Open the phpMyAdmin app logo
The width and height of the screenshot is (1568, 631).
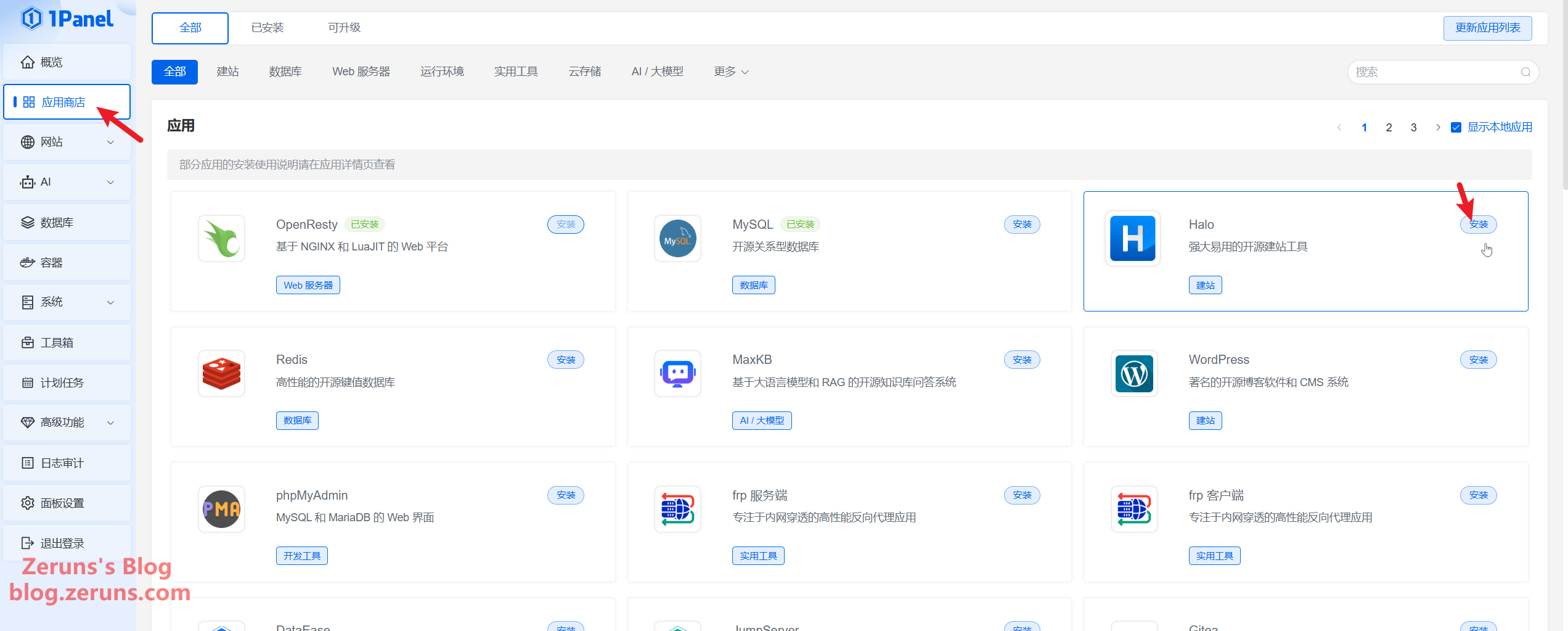(221, 509)
